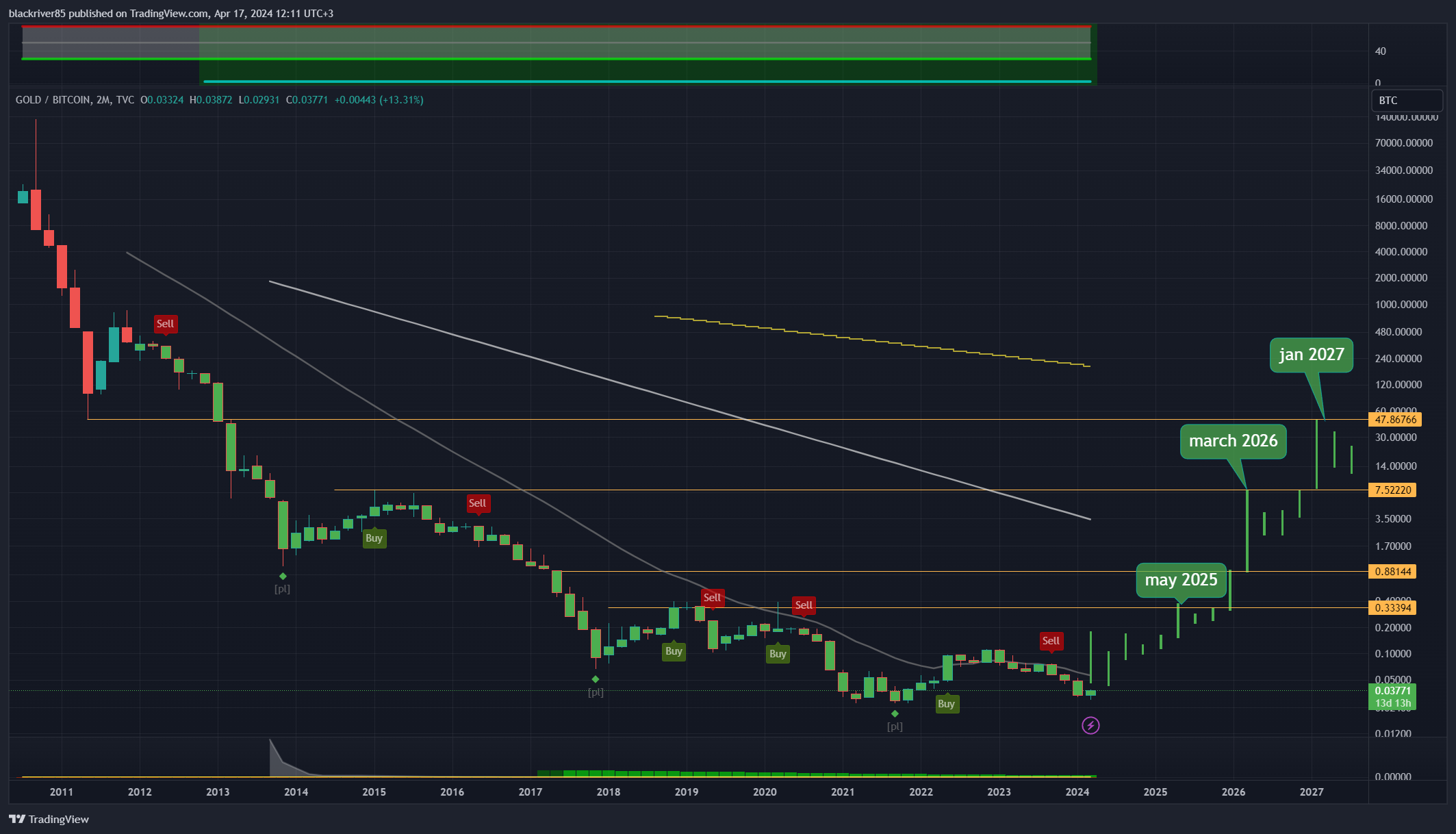Click the gray descending trend line from 2013

pyautogui.click(x=679, y=400)
